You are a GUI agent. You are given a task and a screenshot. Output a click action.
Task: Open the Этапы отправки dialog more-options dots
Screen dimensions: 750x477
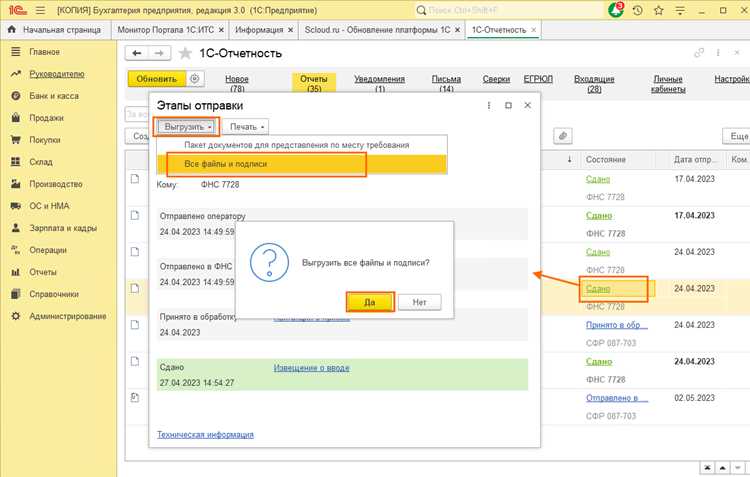coord(488,105)
